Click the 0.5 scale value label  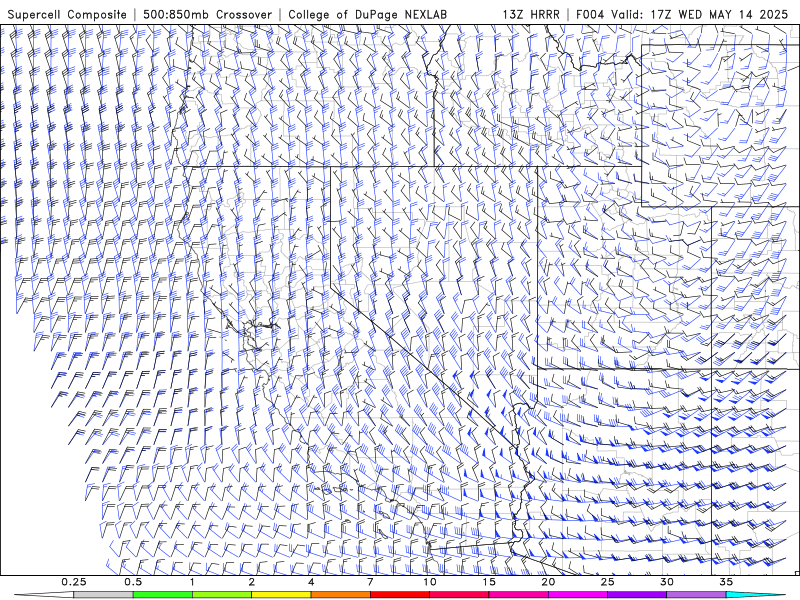coord(133,582)
